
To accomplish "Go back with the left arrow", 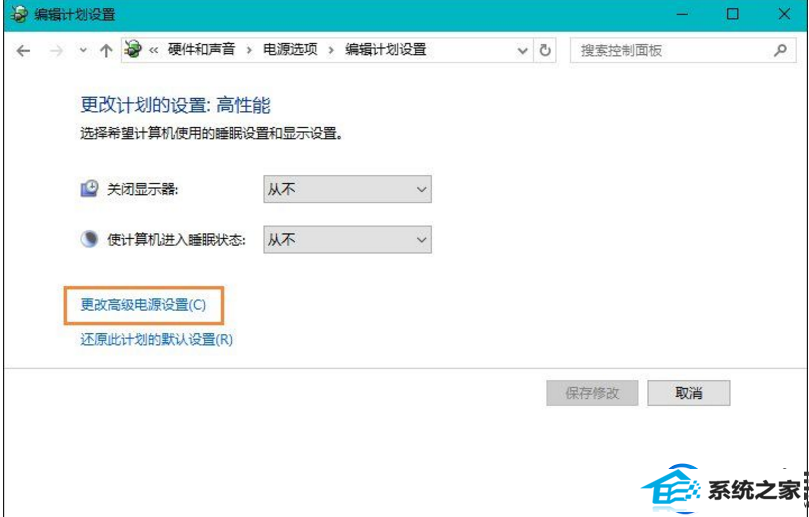I will [x=23, y=51].
